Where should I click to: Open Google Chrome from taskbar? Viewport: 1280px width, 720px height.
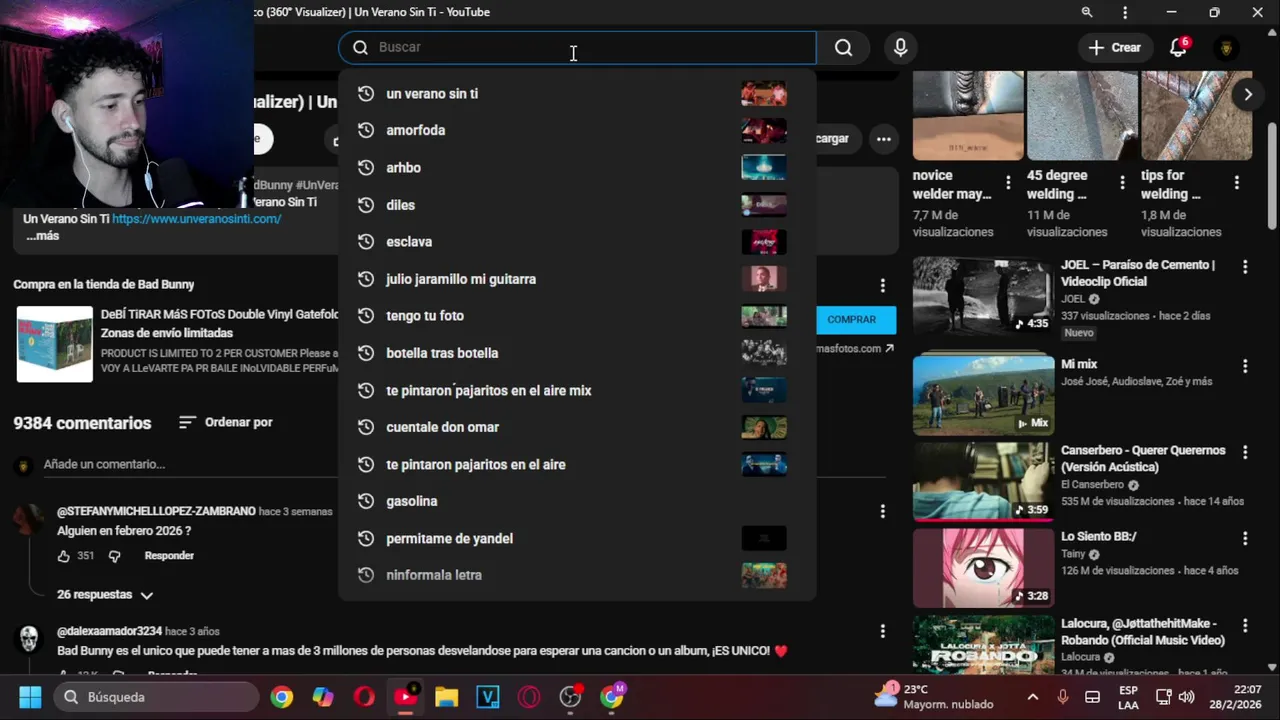pos(282,697)
